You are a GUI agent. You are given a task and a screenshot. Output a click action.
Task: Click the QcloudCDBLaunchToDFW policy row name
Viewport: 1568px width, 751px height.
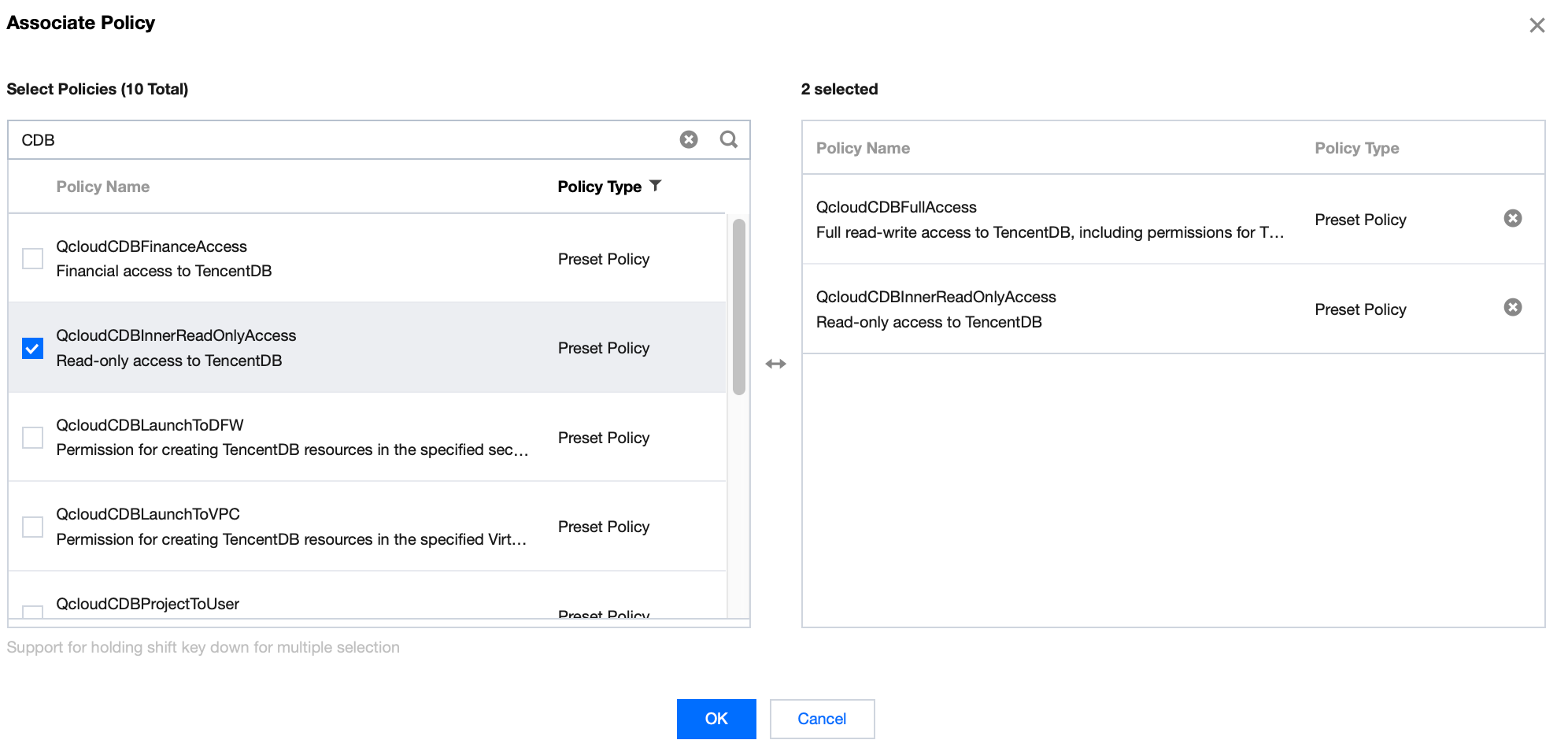point(150,425)
